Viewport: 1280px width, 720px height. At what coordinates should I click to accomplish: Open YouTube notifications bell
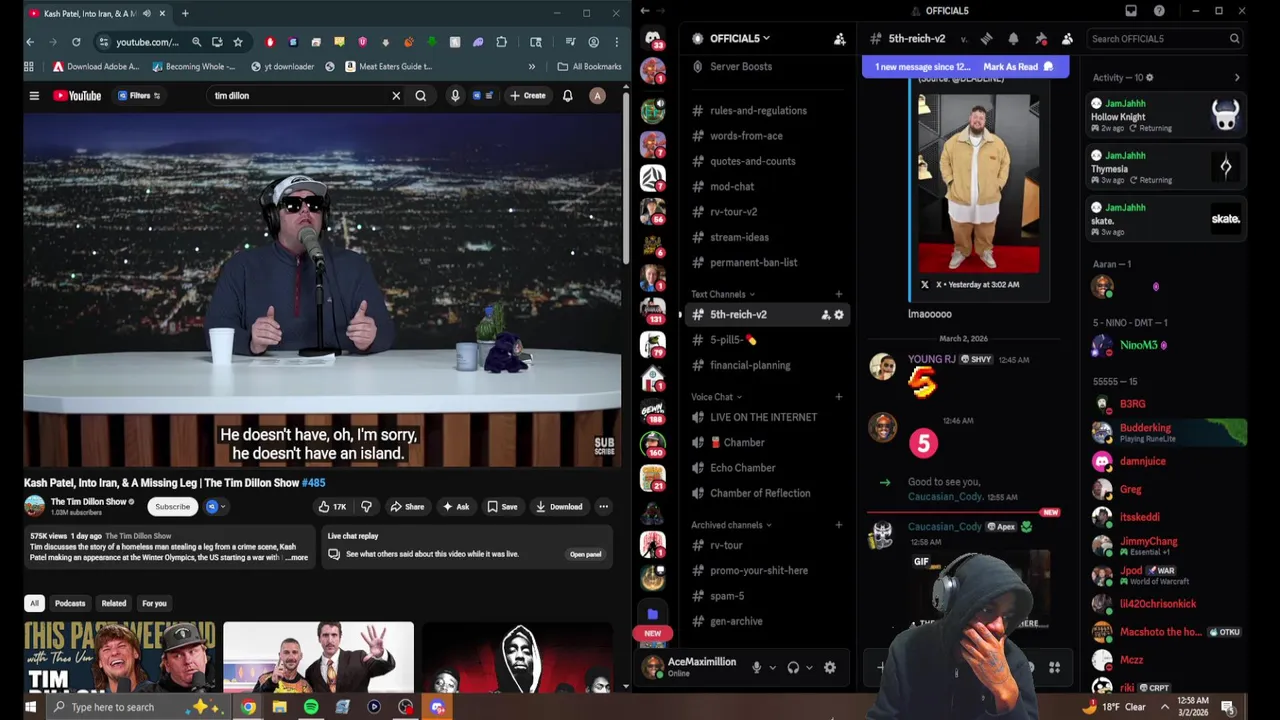pyautogui.click(x=567, y=96)
